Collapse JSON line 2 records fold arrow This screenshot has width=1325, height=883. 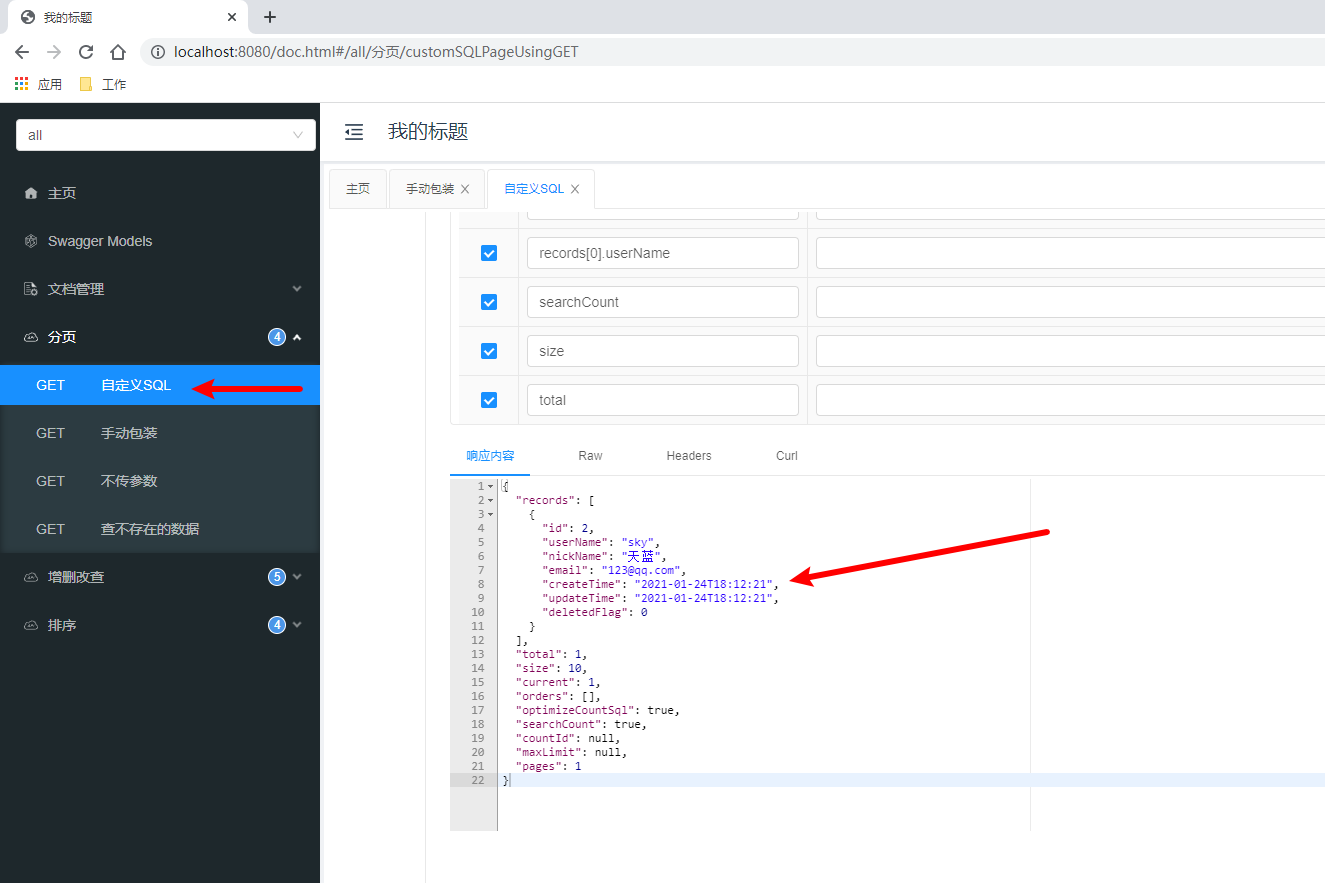coord(490,500)
